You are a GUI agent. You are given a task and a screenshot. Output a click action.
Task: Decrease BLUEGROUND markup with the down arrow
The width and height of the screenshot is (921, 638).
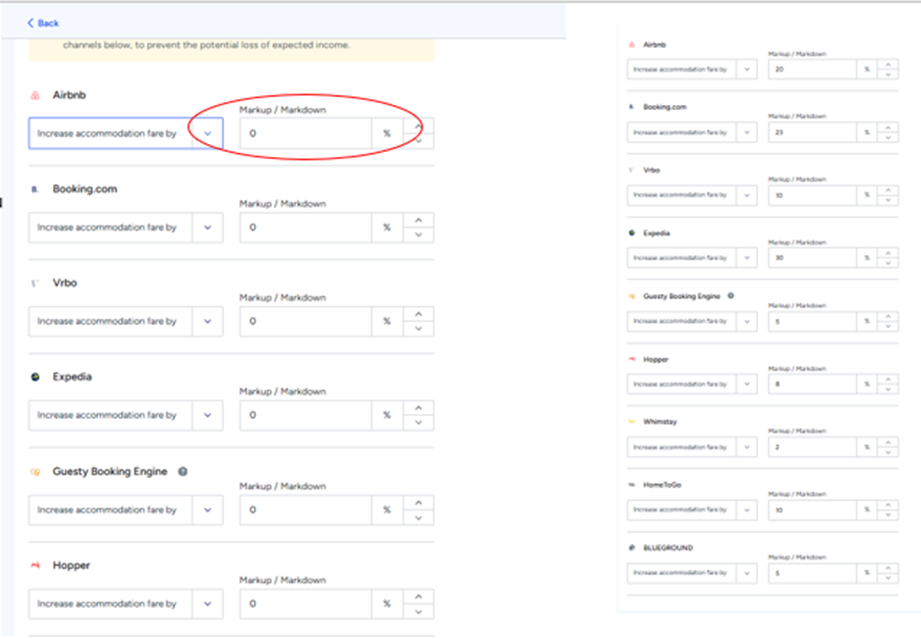coord(888,578)
